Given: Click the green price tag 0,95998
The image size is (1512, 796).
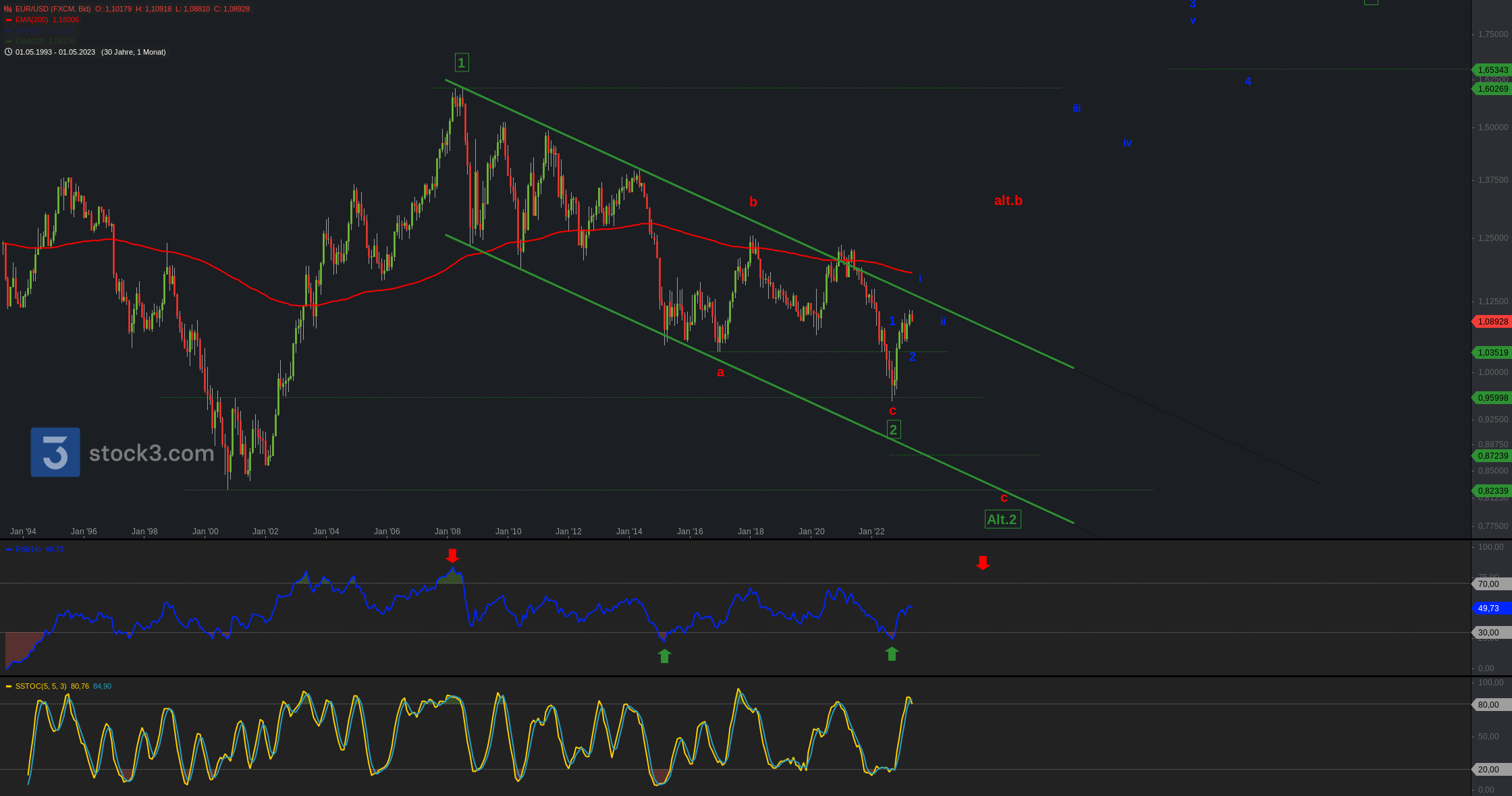Looking at the screenshot, I should click(1491, 398).
